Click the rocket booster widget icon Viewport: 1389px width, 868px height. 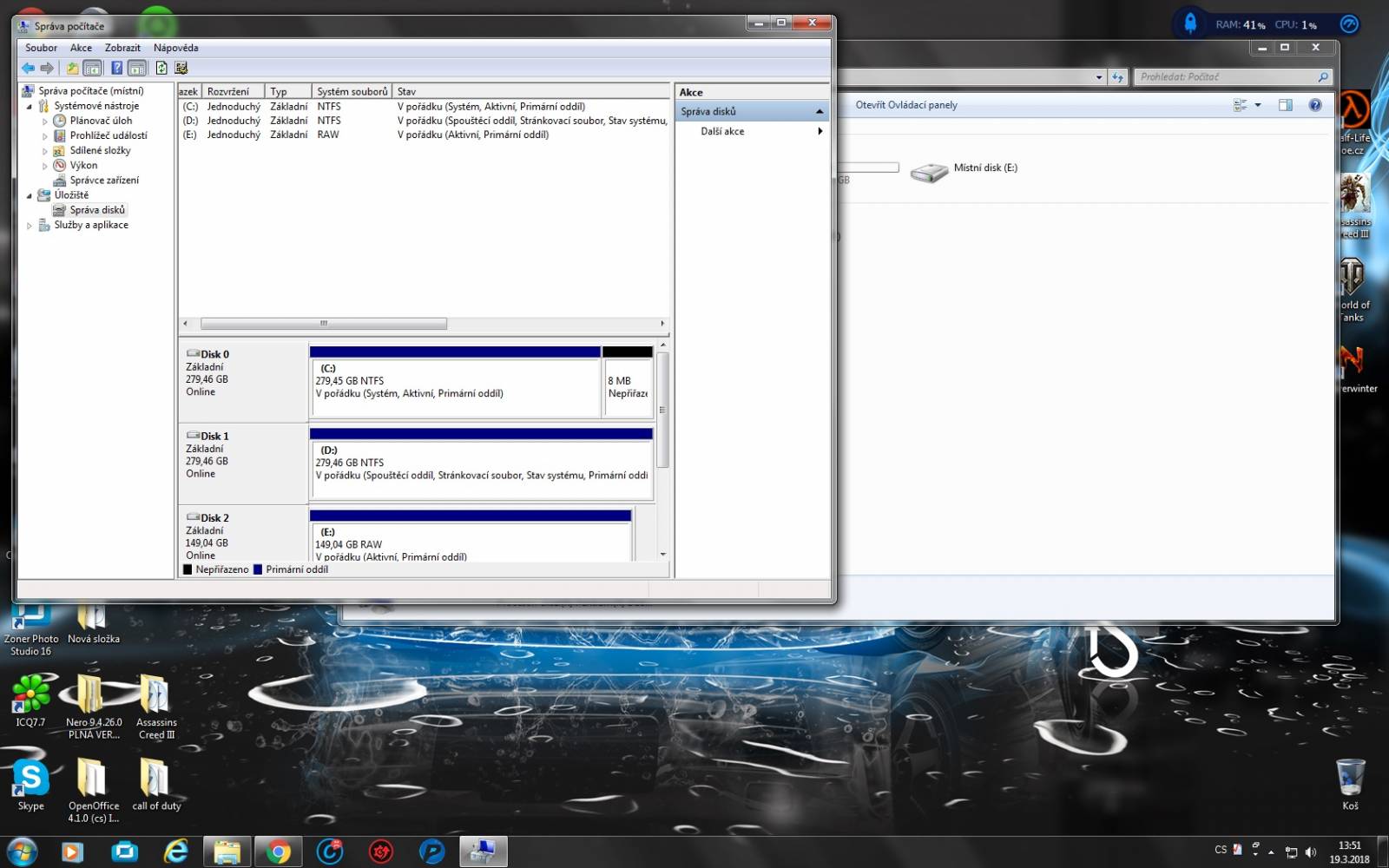point(1190,23)
